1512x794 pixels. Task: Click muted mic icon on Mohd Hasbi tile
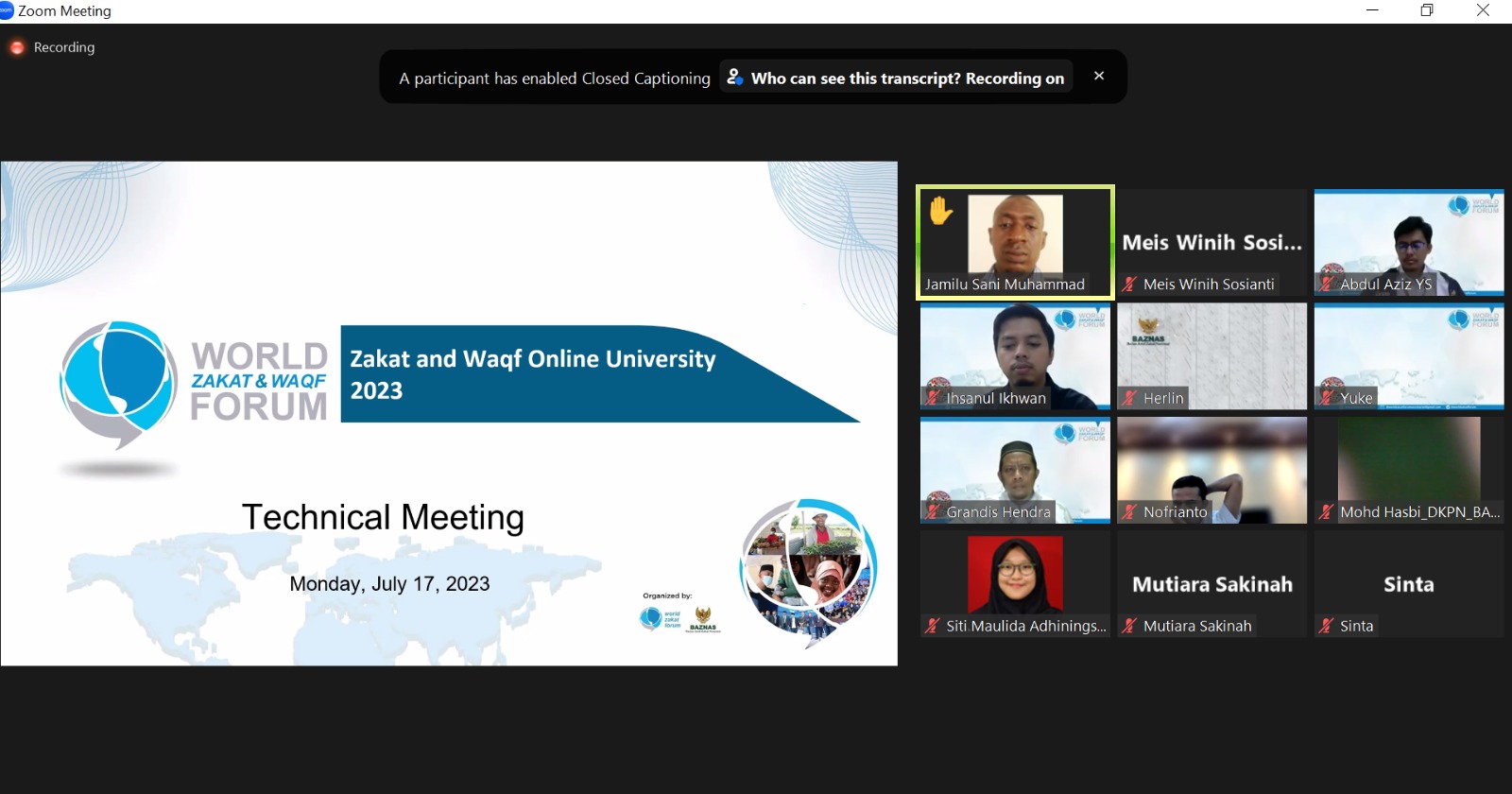(1326, 512)
